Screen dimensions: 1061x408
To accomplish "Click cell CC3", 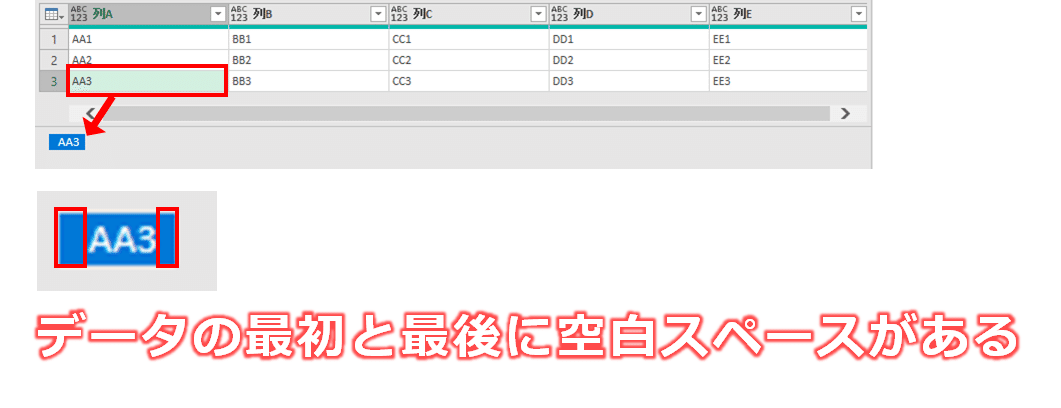I will (x=469, y=81).
